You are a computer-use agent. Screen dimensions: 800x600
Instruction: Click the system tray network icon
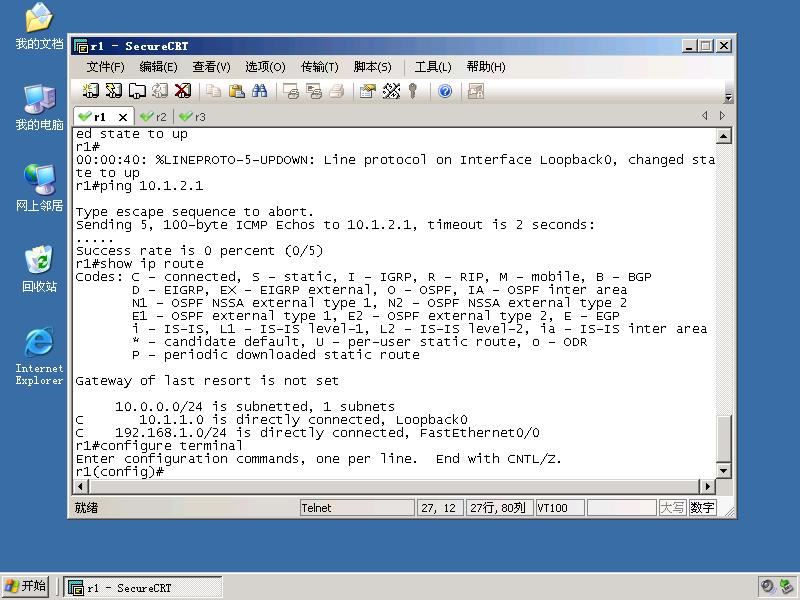[788, 587]
